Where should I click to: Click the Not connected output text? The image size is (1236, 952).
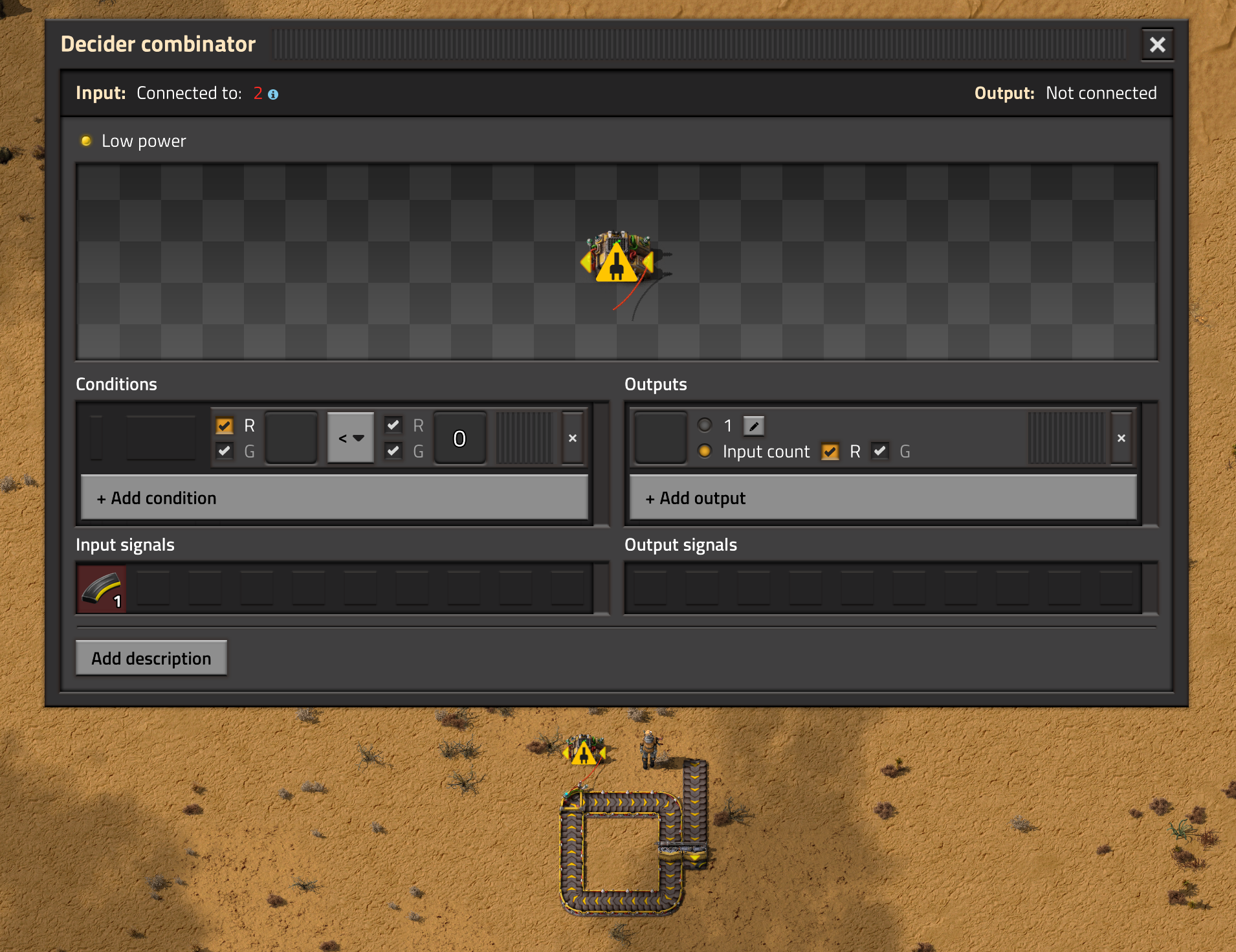point(1101,93)
